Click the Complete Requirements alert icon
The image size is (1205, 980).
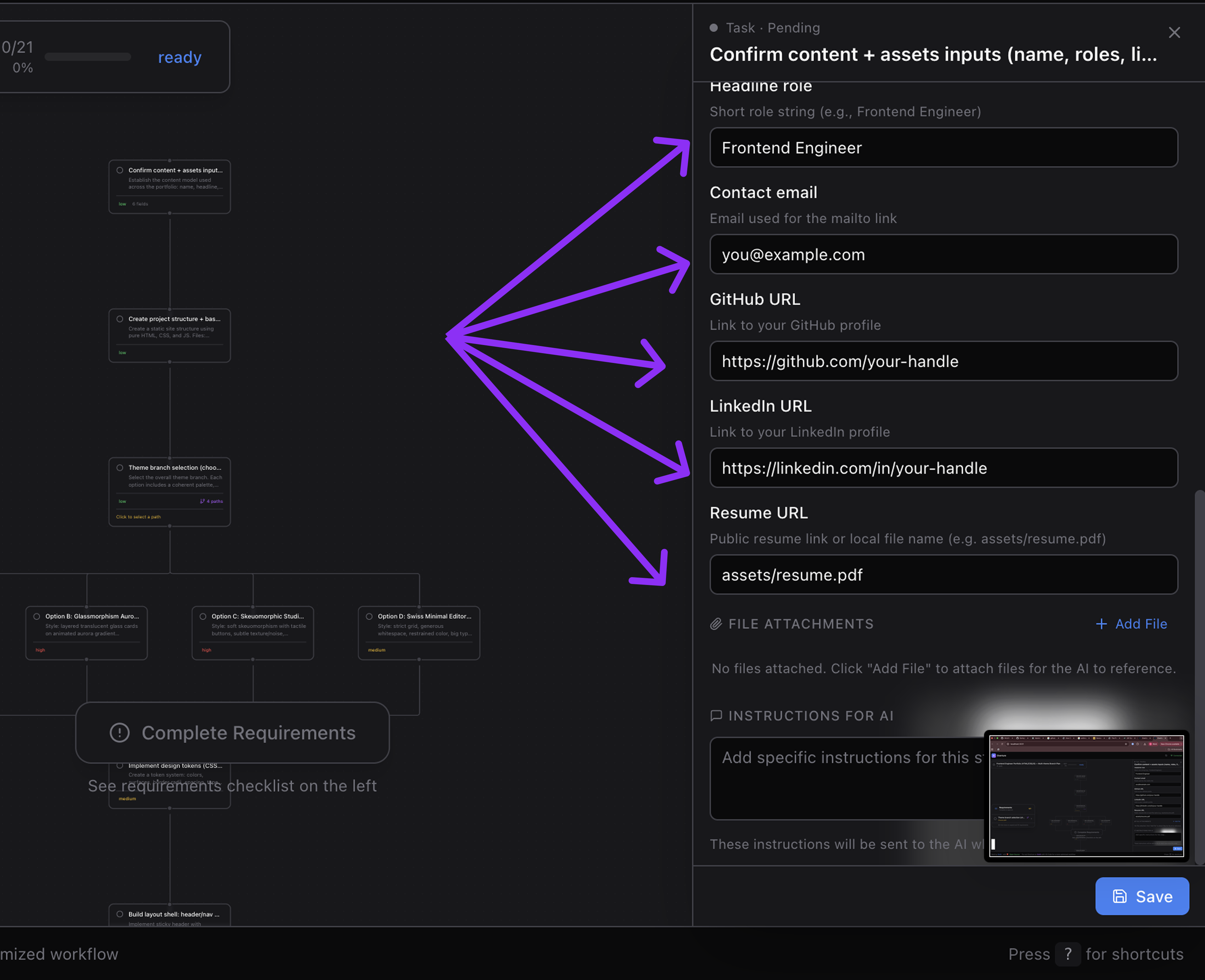[x=120, y=733]
